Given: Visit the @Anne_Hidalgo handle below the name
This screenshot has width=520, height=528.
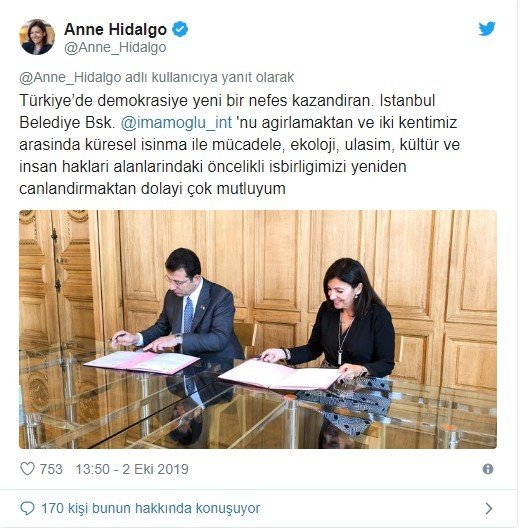Looking at the screenshot, I should (x=115, y=47).
